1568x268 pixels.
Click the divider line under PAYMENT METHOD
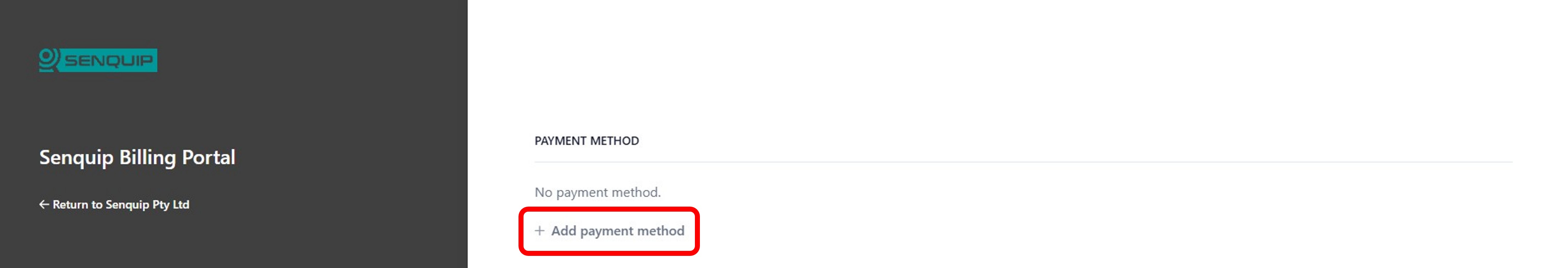pyautogui.click(x=1023, y=162)
